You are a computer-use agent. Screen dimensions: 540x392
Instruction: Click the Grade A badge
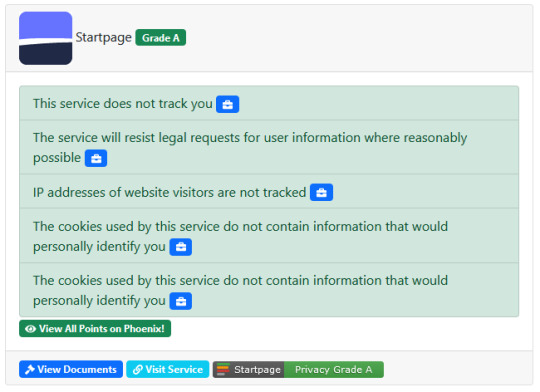point(160,38)
